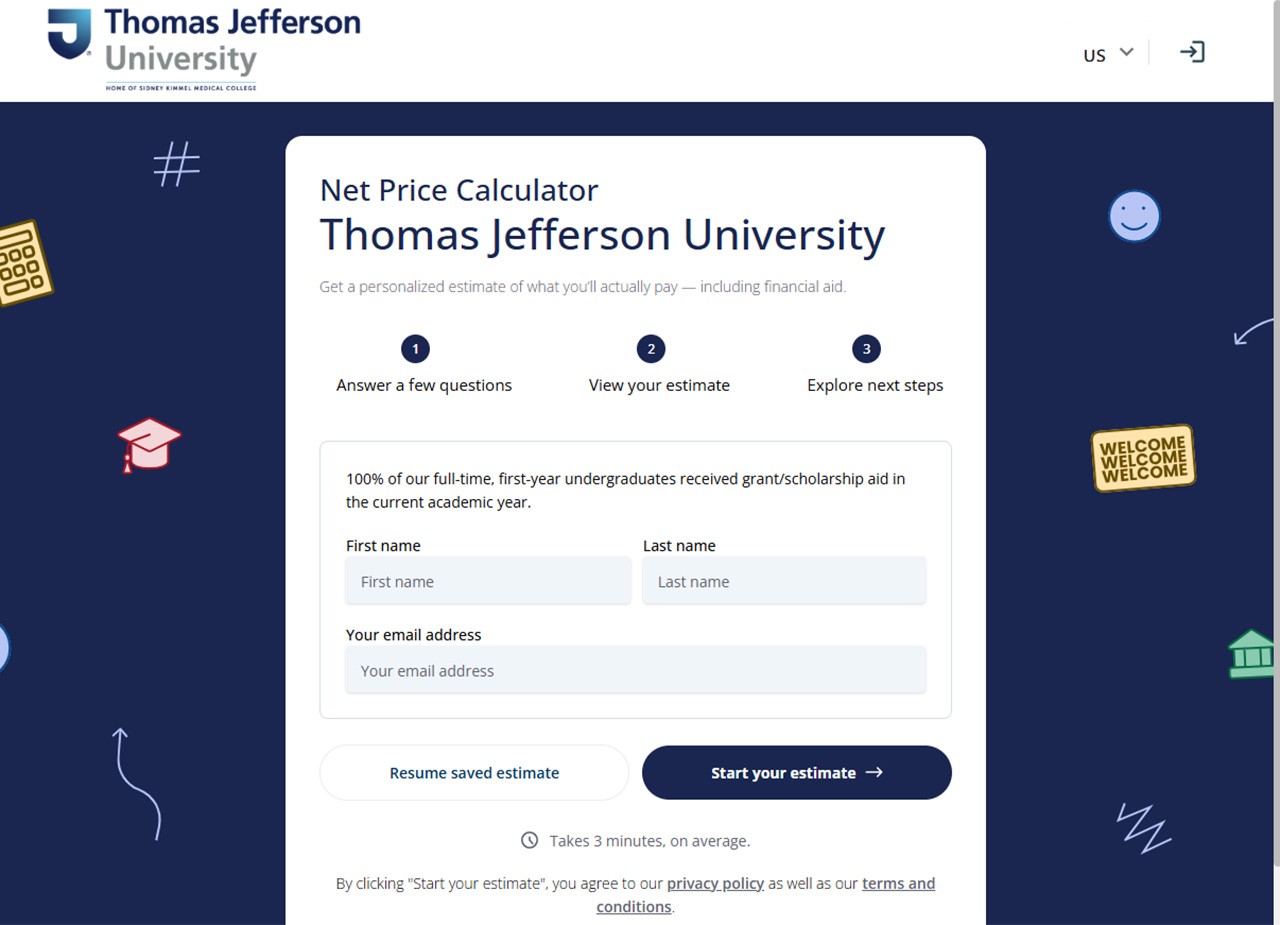This screenshot has height=925, width=1280.
Task: Select step 3 Explore next steps
Action: pos(866,349)
